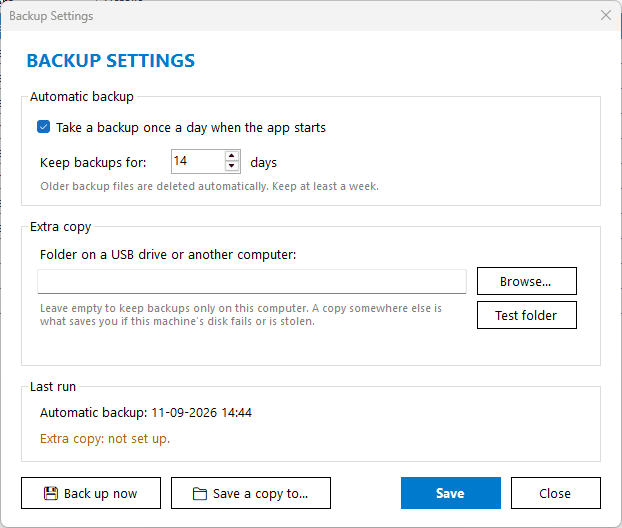Click the 'Folder on a USB drive' label
The image size is (622, 528).
click(168, 255)
